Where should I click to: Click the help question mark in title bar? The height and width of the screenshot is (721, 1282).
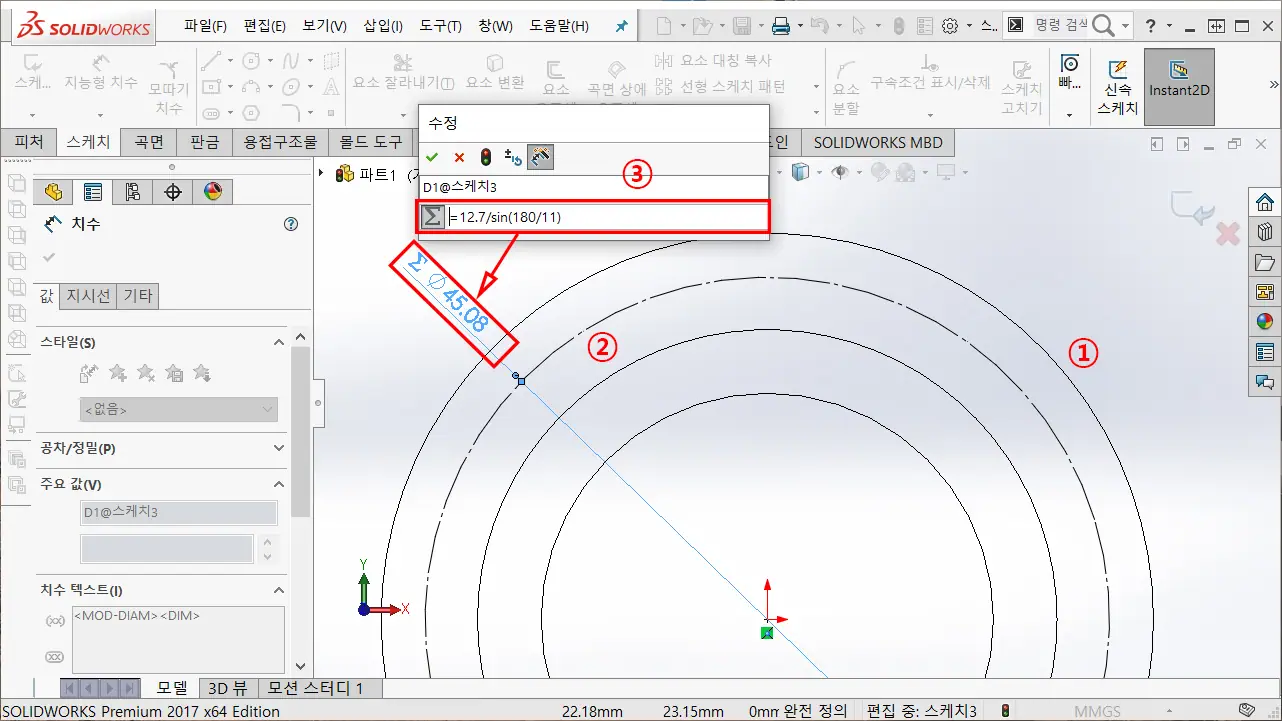click(1152, 26)
